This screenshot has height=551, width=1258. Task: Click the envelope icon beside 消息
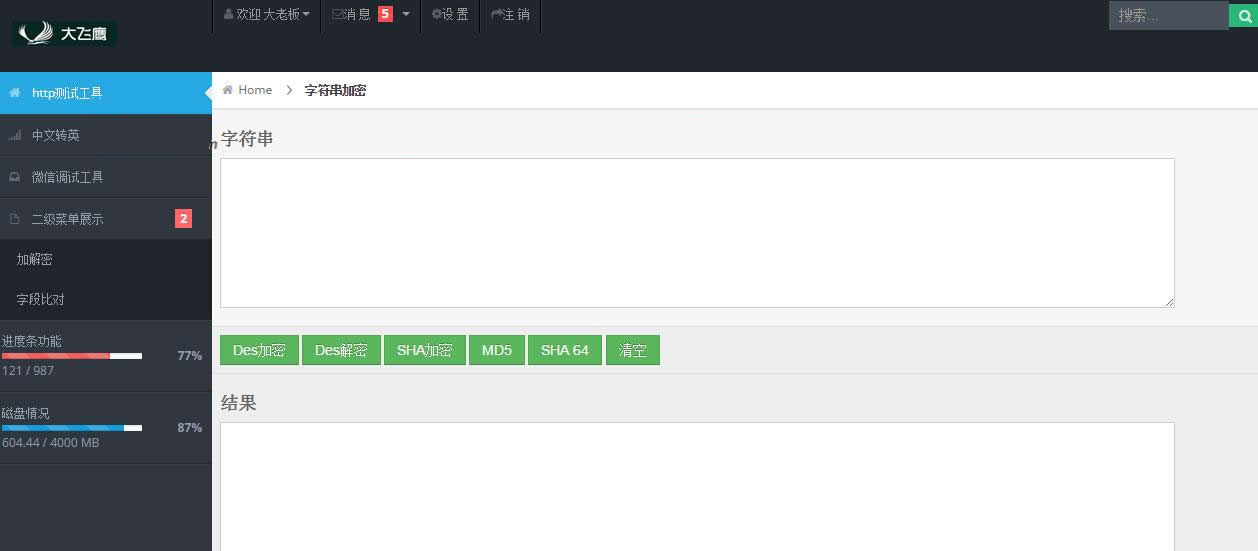(338, 15)
